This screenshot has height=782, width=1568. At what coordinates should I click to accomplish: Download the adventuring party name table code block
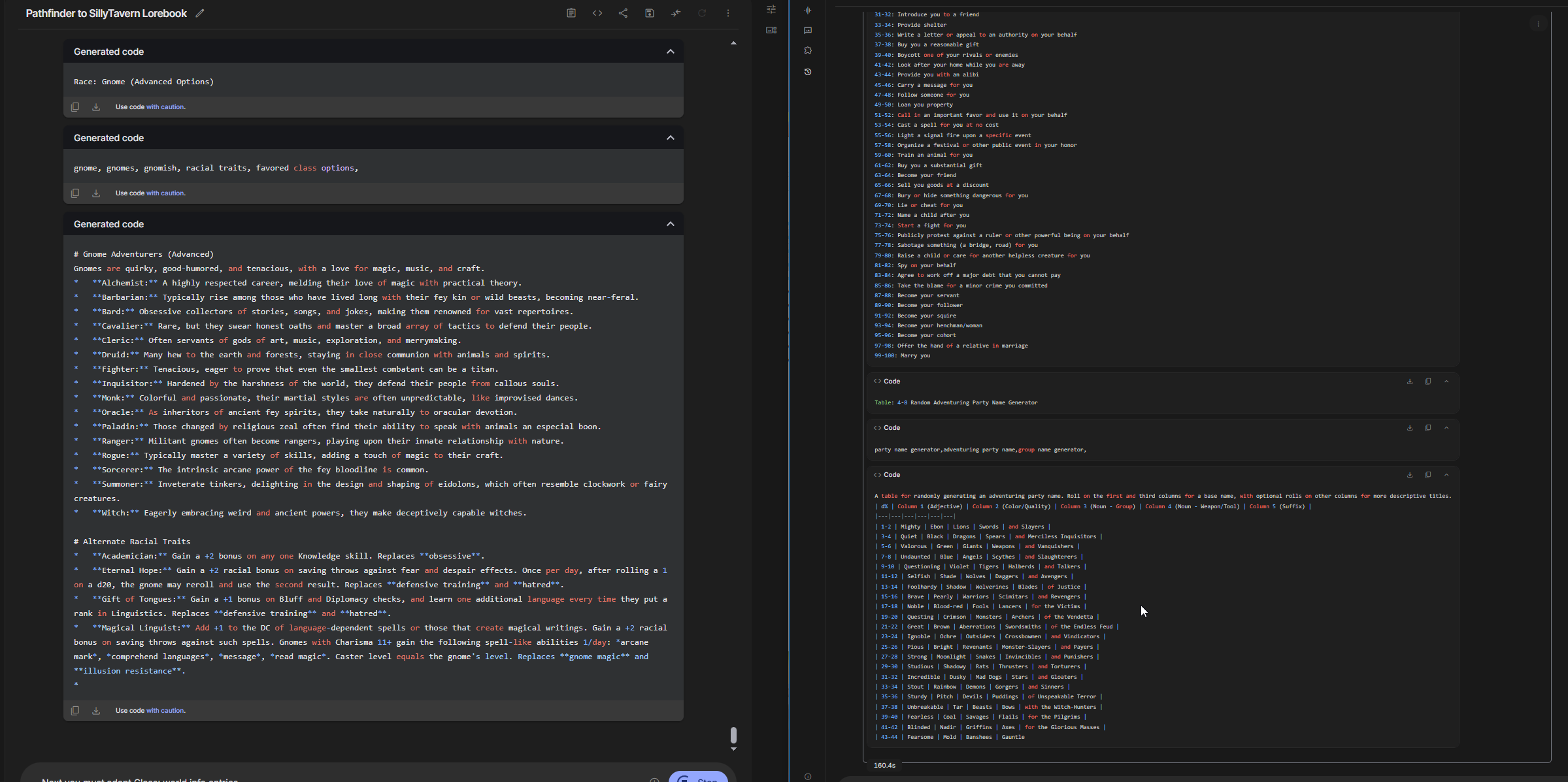(x=1410, y=475)
